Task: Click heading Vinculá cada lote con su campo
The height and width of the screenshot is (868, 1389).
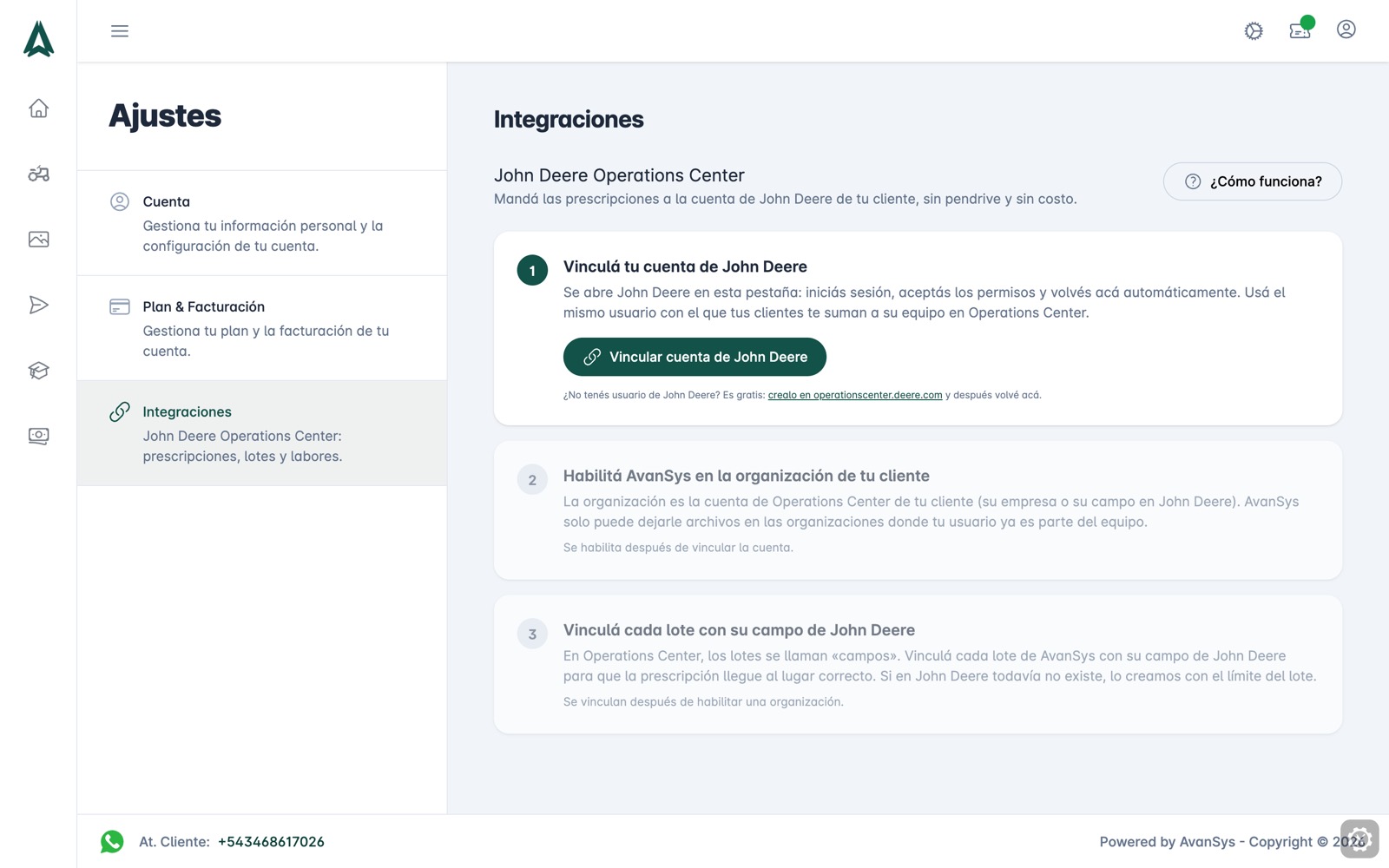Action: (739, 630)
